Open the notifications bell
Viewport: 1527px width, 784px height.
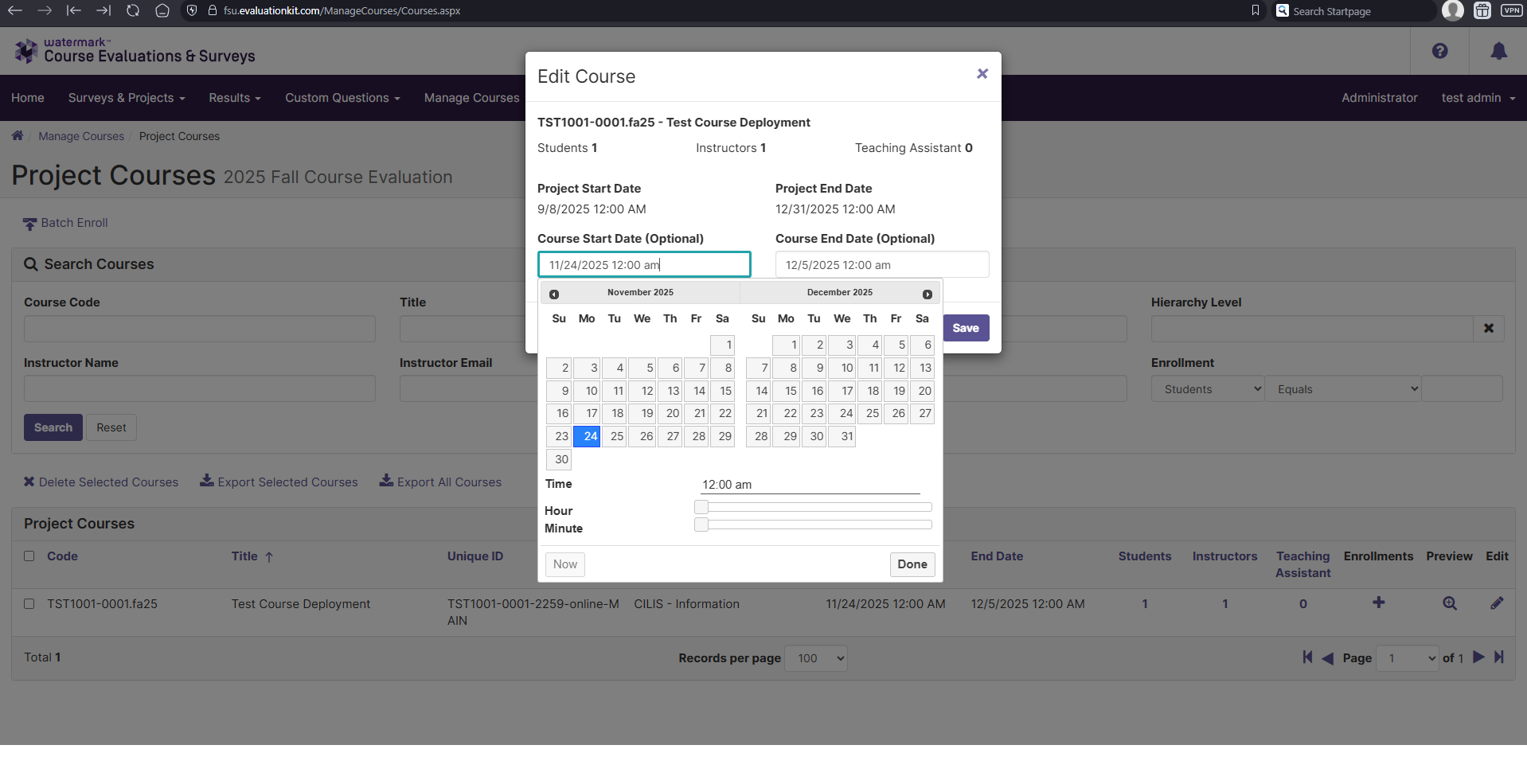pos(1498,51)
